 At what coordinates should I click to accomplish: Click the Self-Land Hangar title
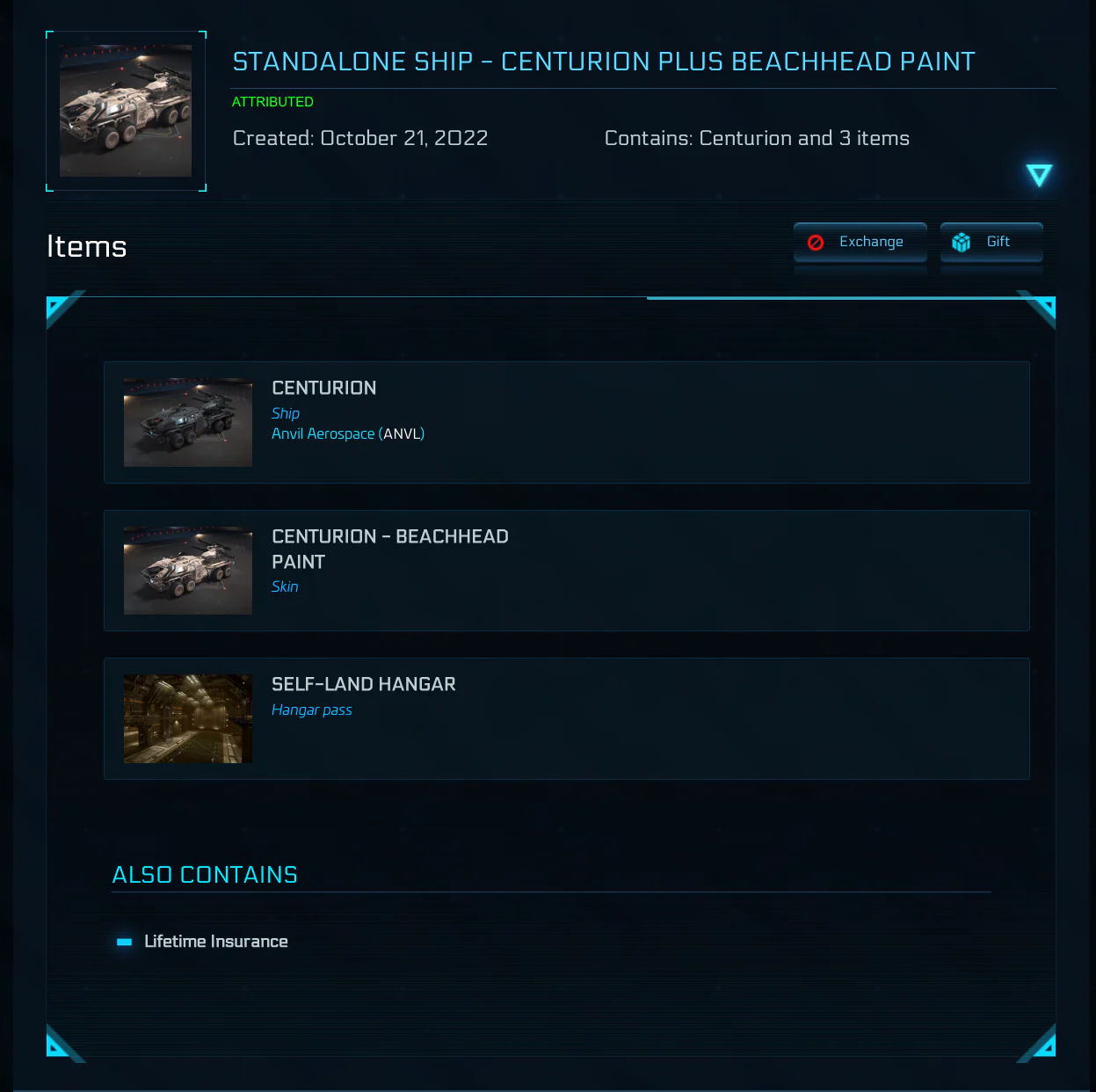[364, 684]
